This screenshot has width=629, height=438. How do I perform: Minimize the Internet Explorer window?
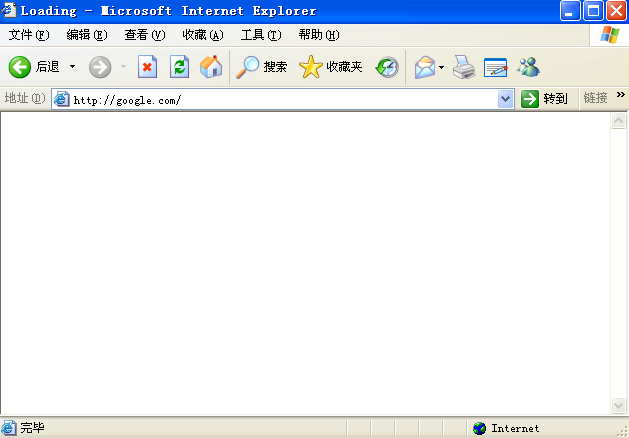pos(570,11)
